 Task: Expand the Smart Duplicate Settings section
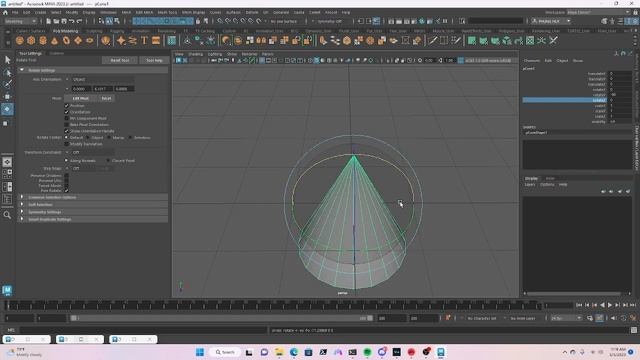point(22,219)
